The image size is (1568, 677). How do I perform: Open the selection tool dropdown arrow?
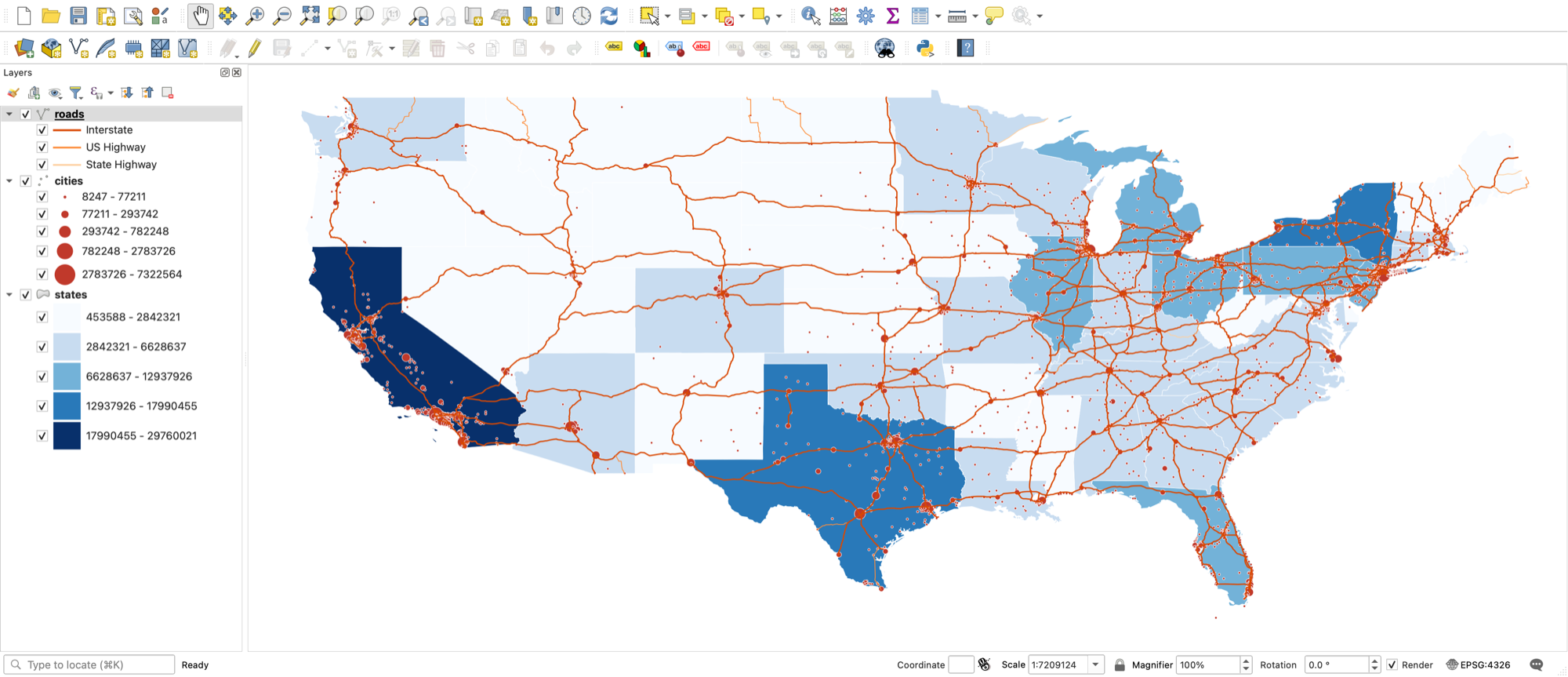(667, 16)
